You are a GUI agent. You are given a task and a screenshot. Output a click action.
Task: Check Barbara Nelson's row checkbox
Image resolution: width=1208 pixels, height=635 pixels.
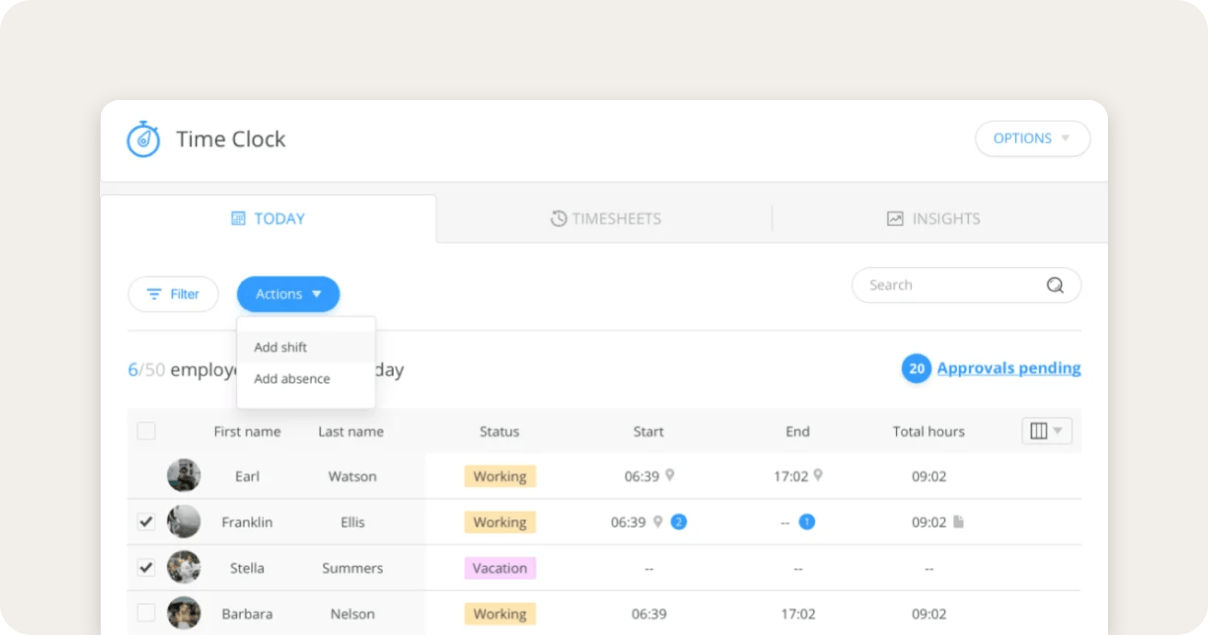pos(146,613)
